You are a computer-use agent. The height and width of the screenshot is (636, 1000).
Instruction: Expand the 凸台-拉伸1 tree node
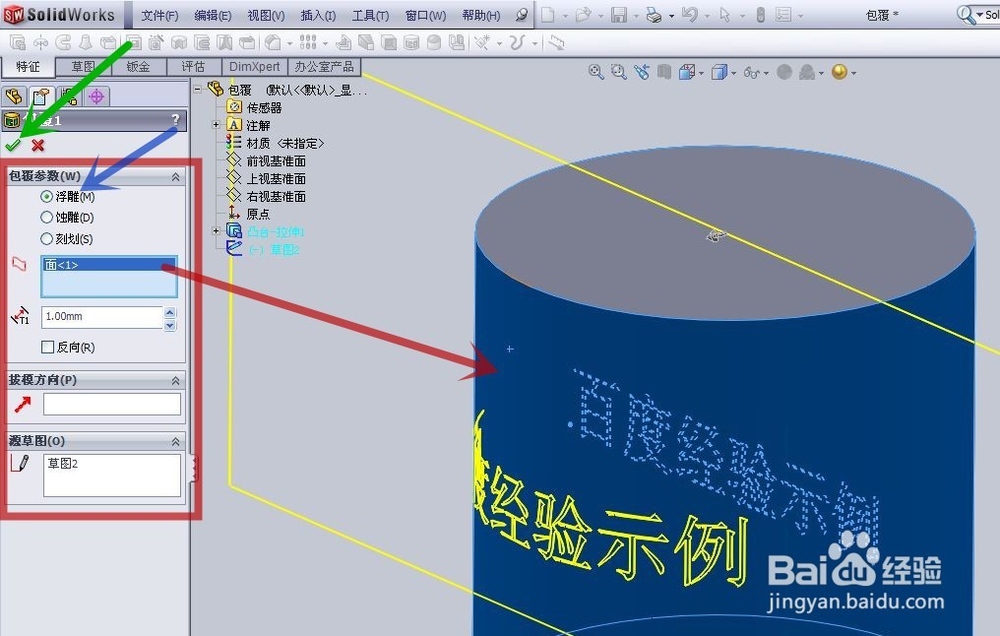point(216,231)
